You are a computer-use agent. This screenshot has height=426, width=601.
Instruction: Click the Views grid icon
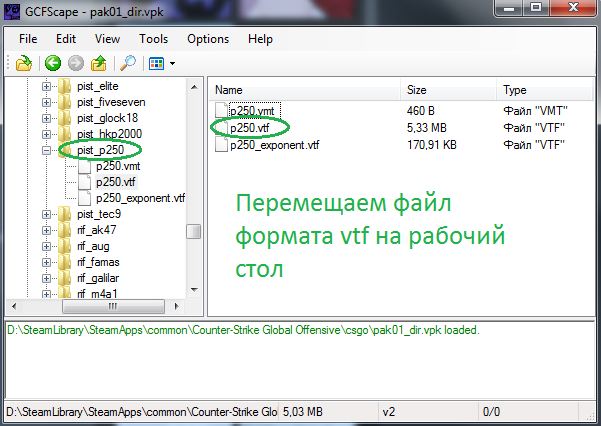click(x=156, y=63)
